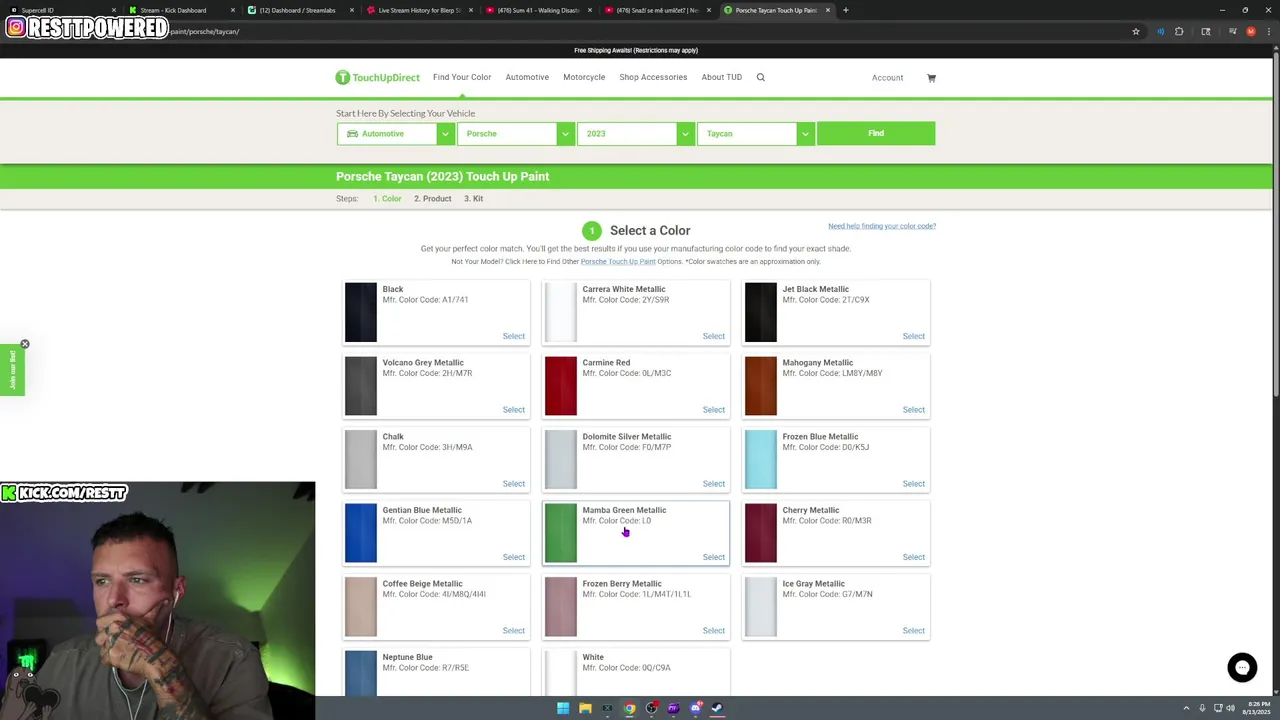Screen dimensions: 1280x720
Task: Open Windows Start menu
Action: [563, 708]
